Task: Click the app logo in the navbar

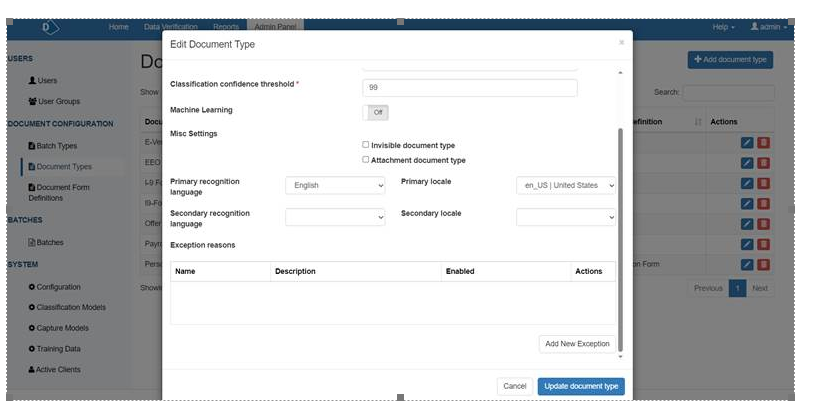Action: (50, 27)
